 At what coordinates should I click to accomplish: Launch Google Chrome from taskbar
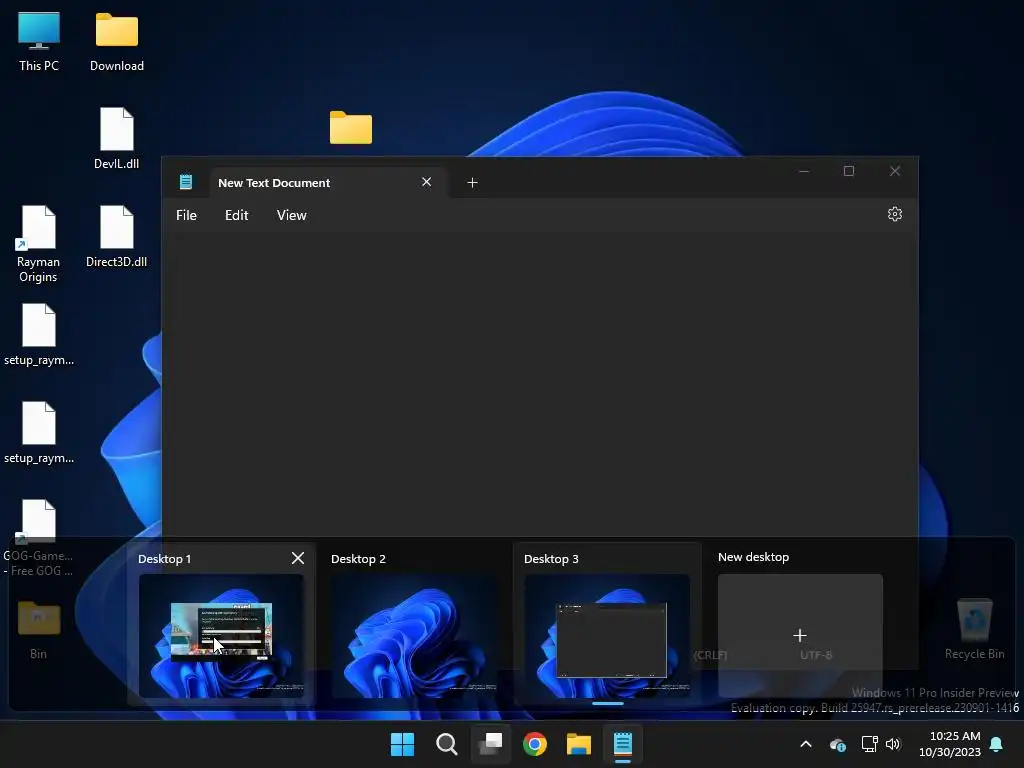pyautogui.click(x=535, y=744)
